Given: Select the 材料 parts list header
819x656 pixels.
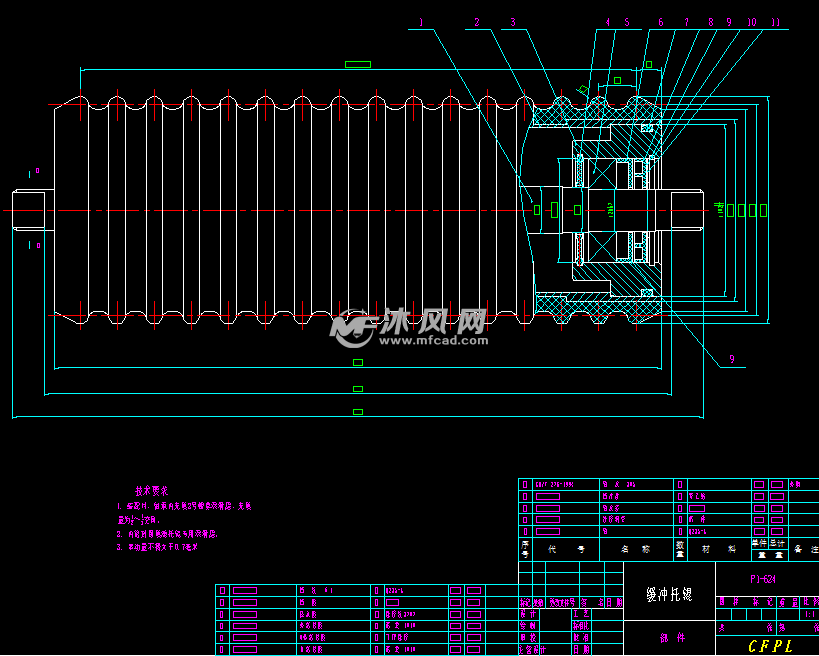Looking at the screenshot, I should (719, 549).
